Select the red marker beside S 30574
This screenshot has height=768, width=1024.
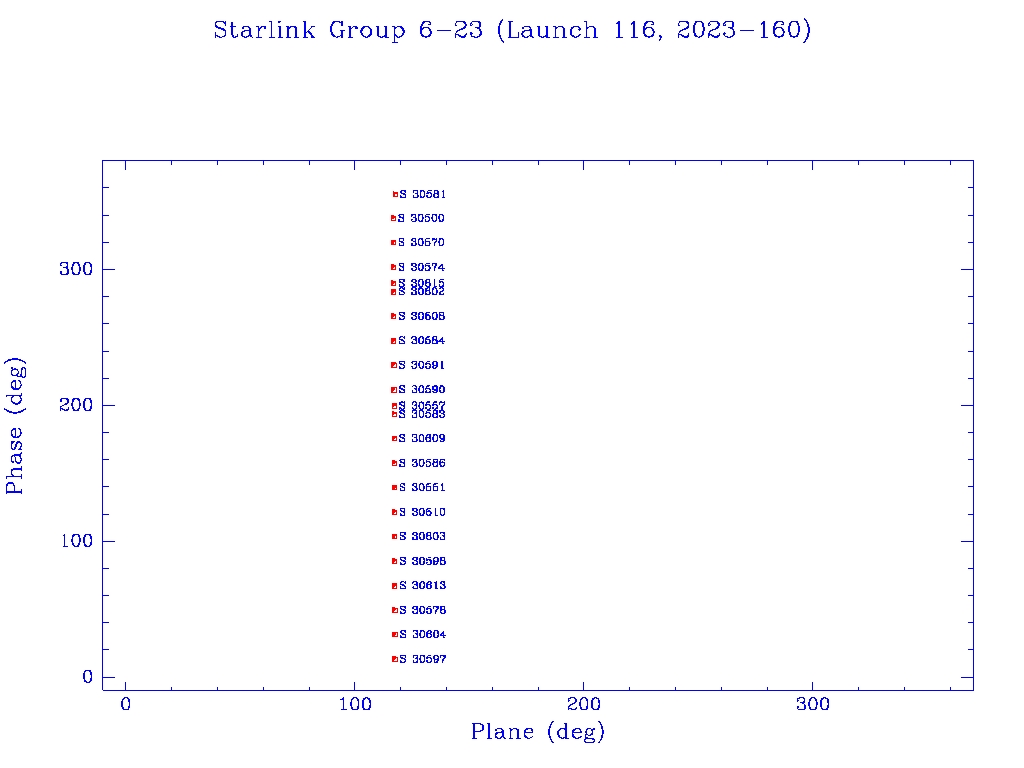click(x=394, y=267)
